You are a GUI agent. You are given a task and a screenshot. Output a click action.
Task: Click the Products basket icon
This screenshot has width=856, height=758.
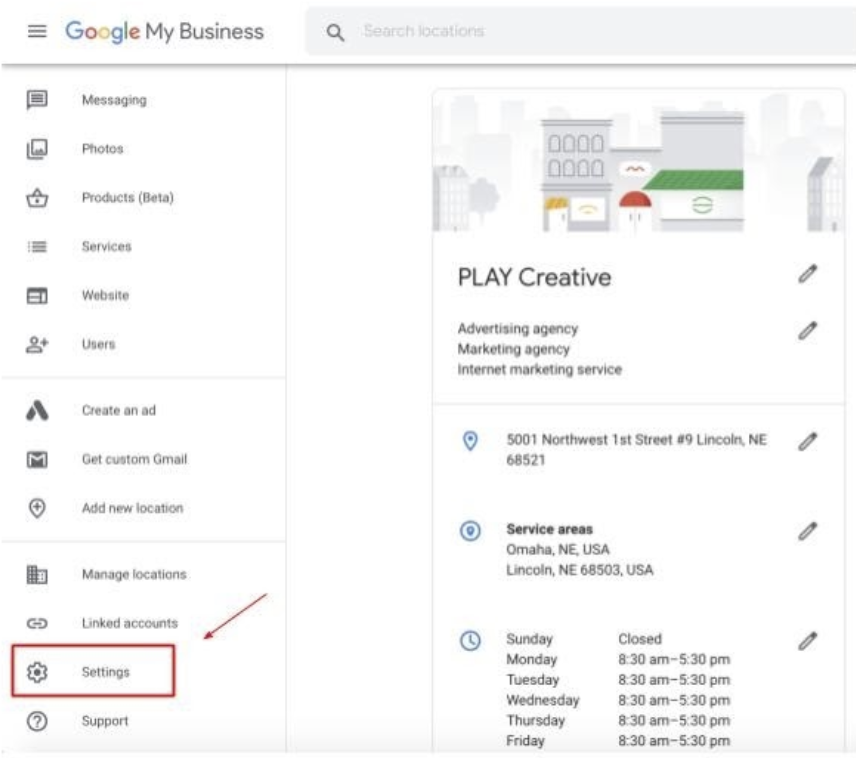(x=37, y=198)
